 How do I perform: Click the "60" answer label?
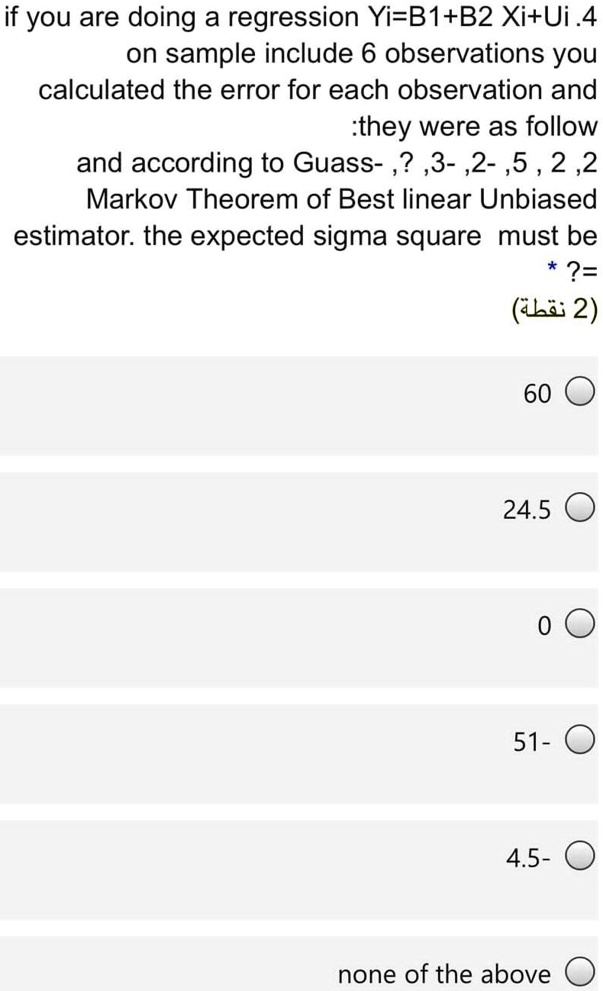point(536,394)
